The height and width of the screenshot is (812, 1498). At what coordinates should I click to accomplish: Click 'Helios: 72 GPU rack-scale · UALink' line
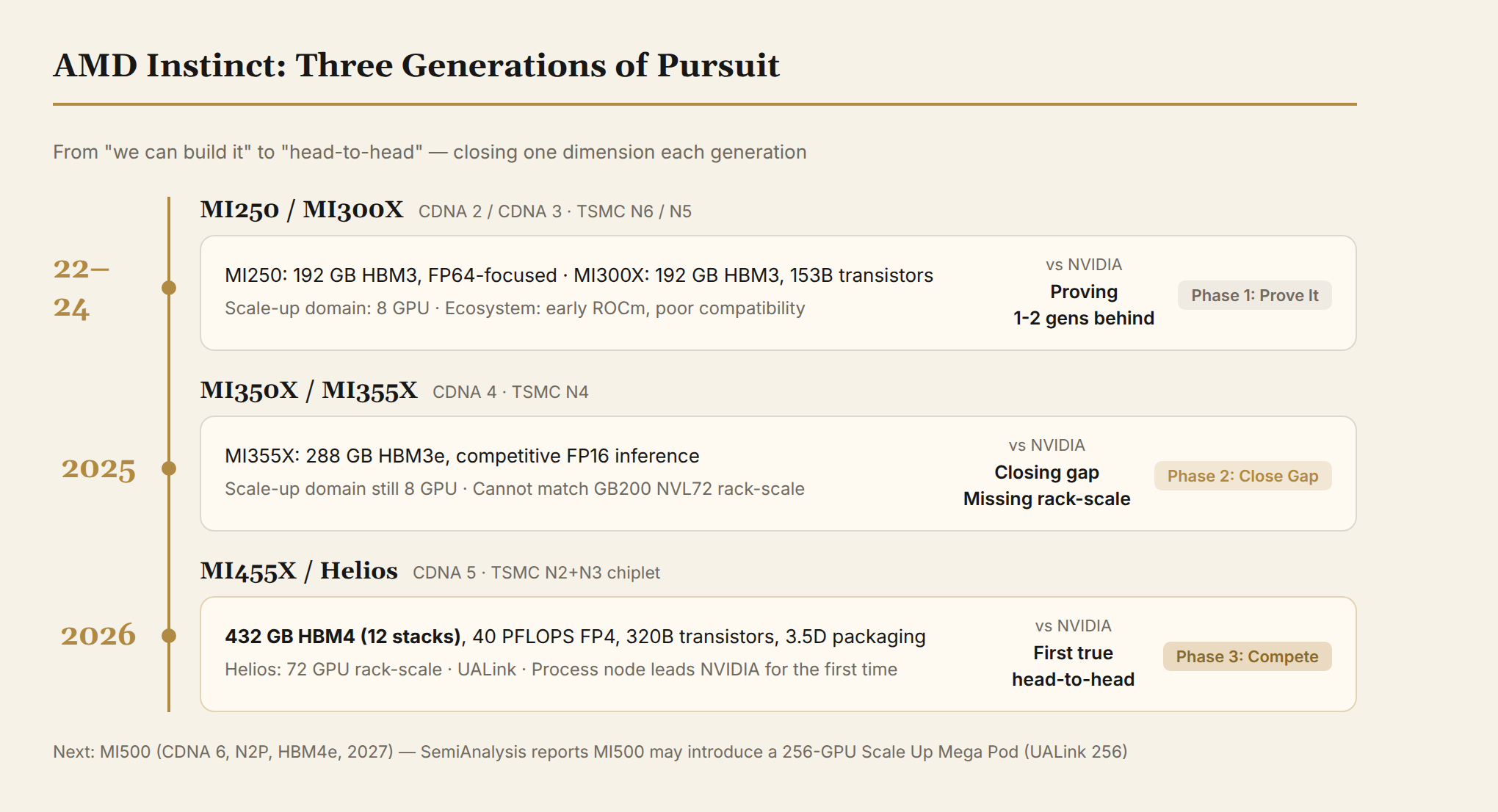(561, 670)
